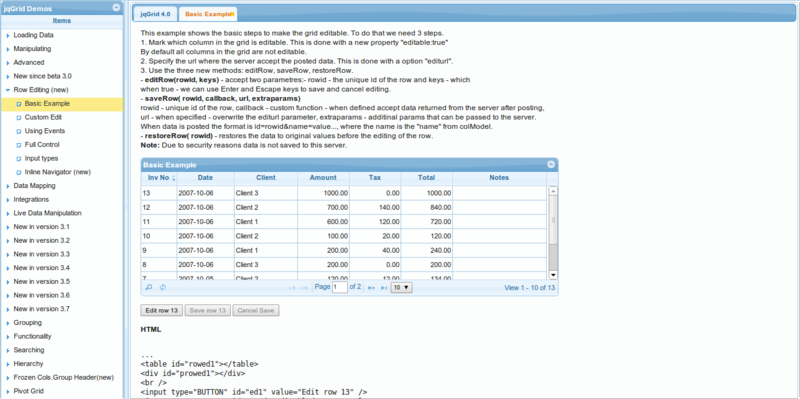Expand the Advanced tree node
Image resolution: width=800 pixels, height=399 pixels.
click(8, 63)
